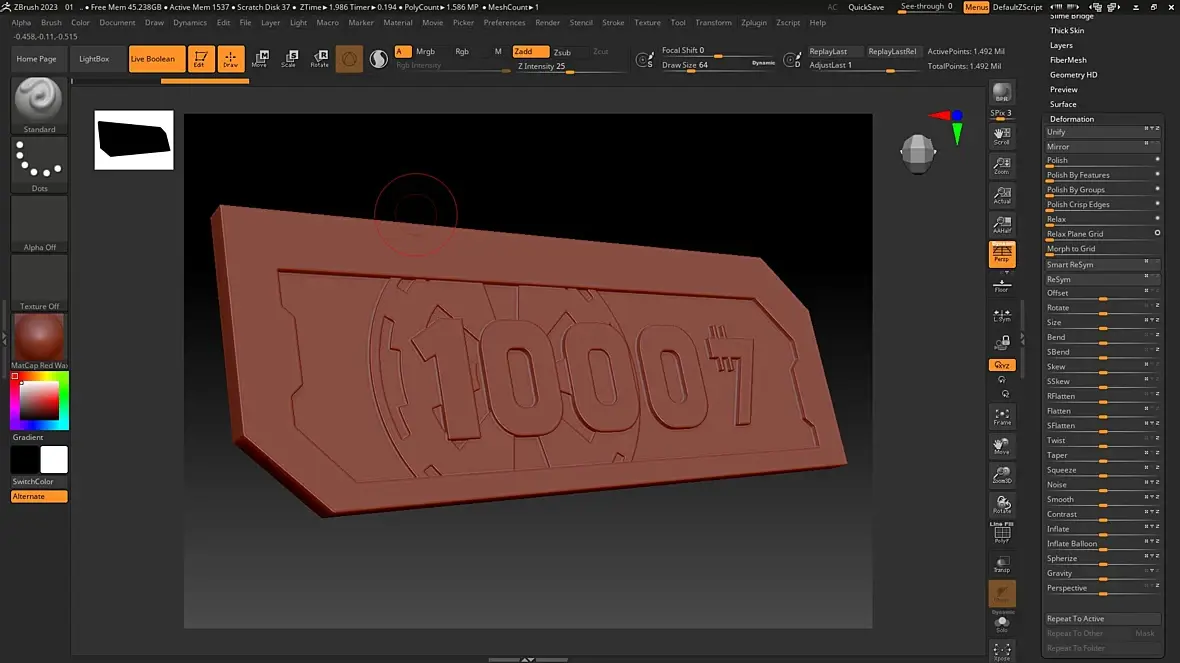
Task: Toggle Perspective (Persp) view
Action: point(1001,254)
